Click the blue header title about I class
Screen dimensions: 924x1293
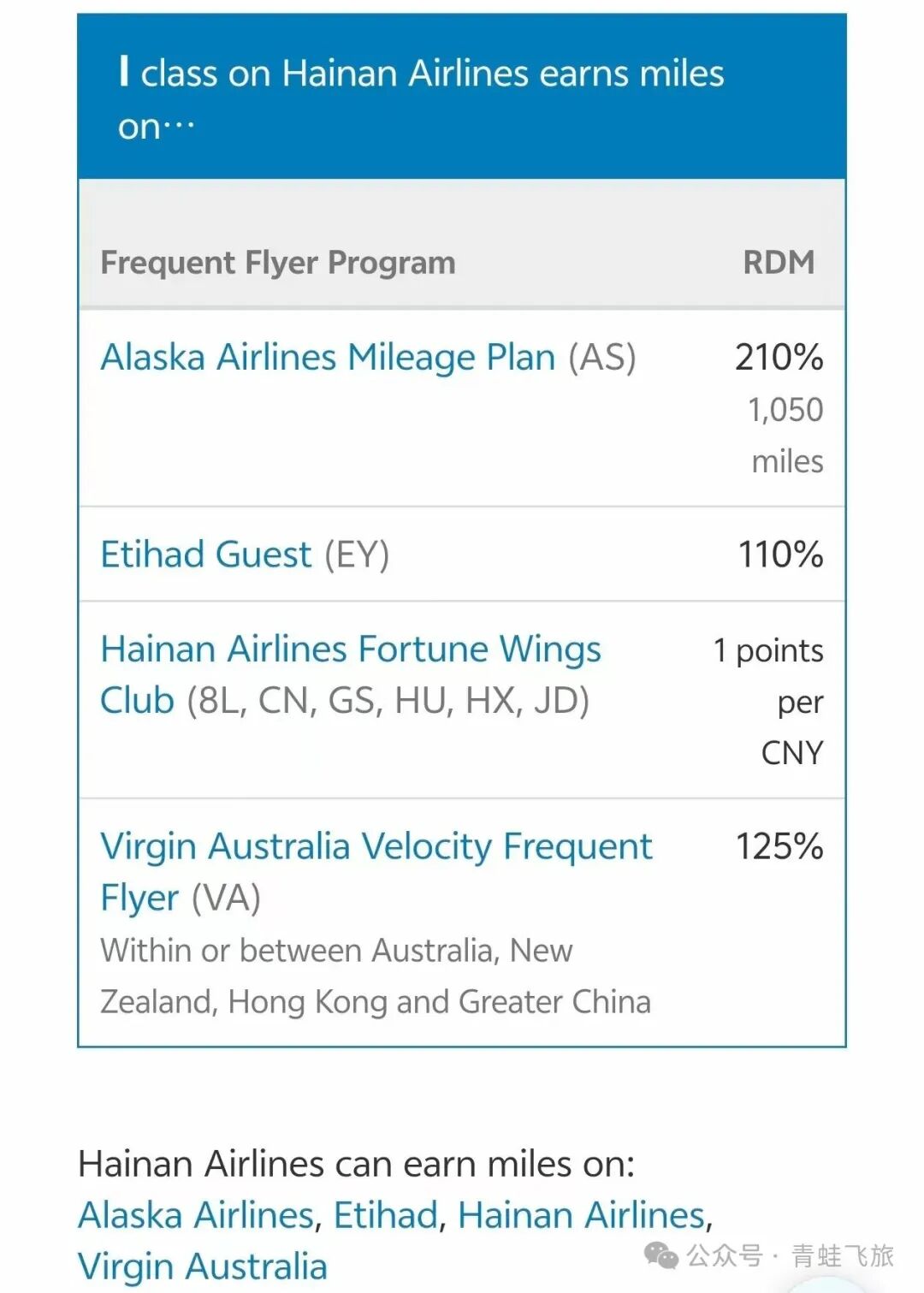(x=421, y=98)
